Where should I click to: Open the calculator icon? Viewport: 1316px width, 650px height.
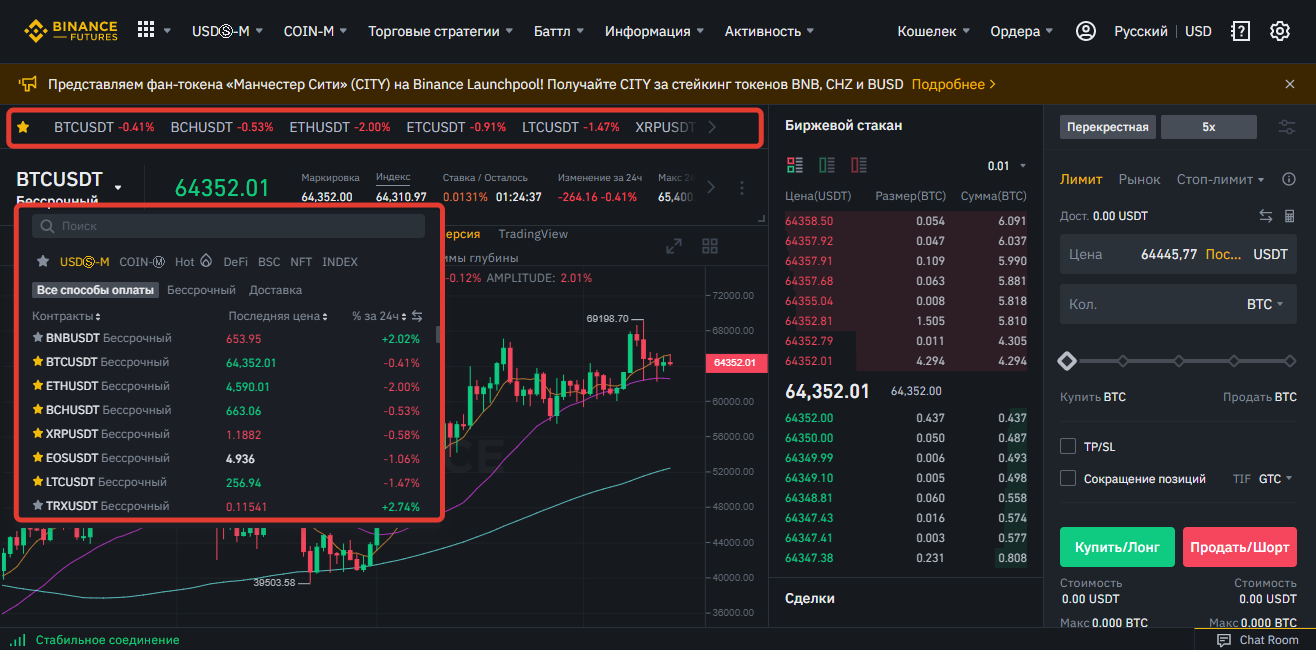1290,215
